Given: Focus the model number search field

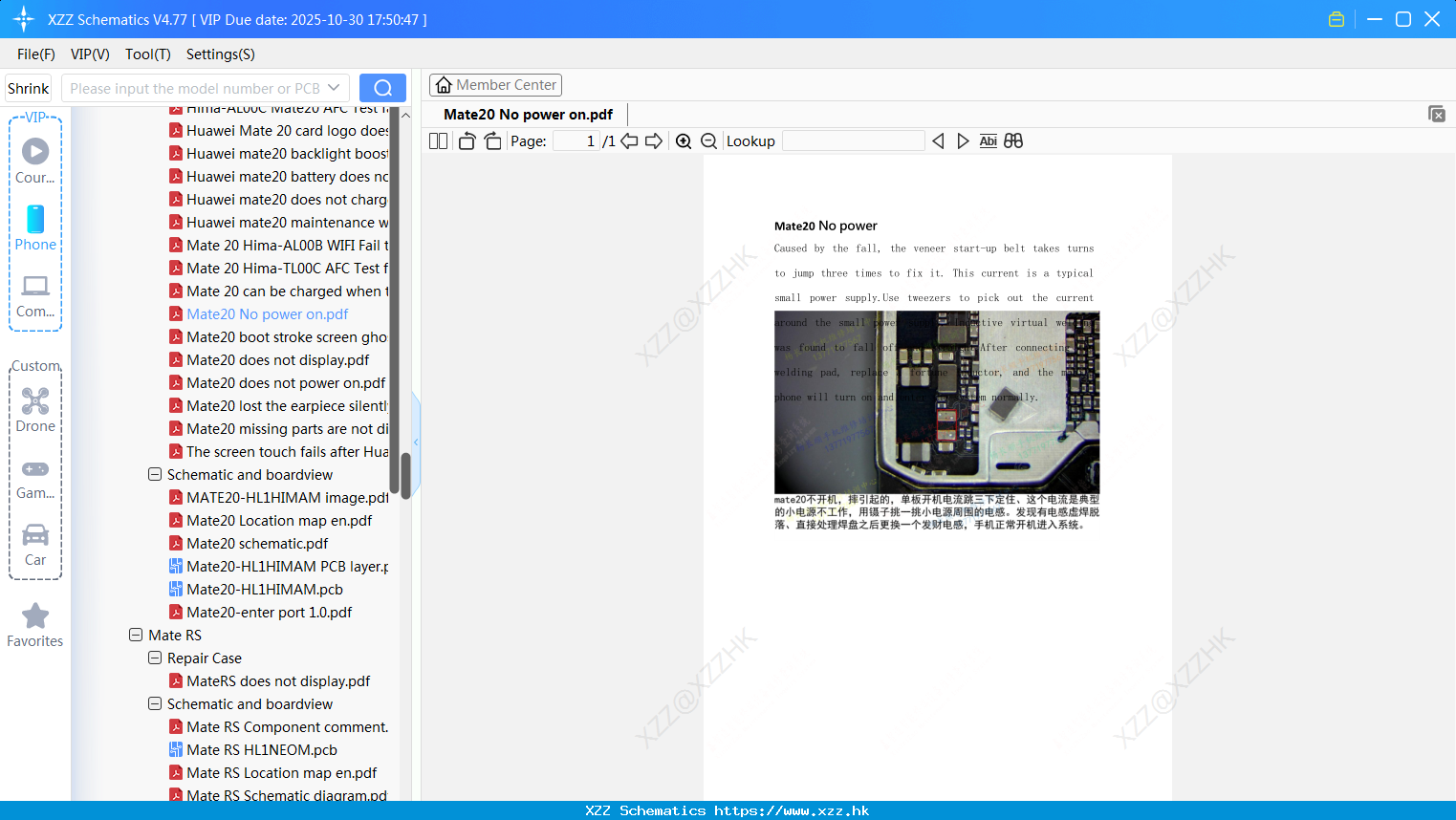Looking at the screenshot, I should coord(194,88).
